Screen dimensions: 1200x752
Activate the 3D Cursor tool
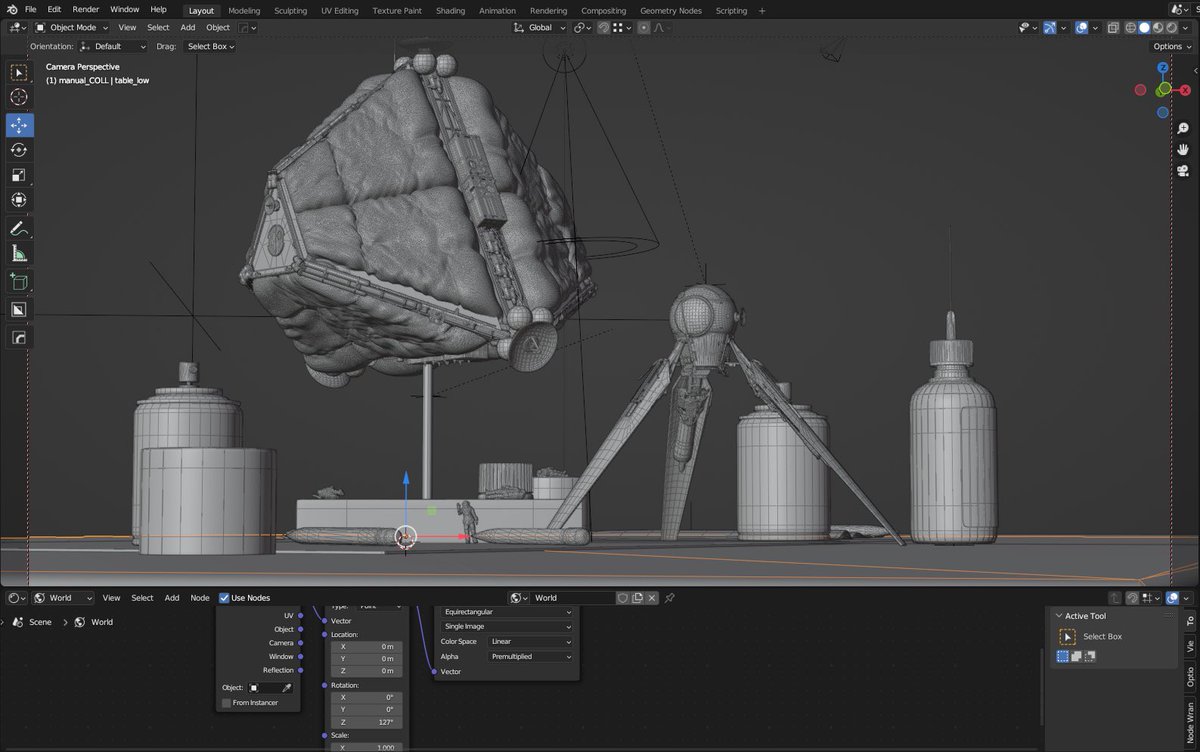pos(19,97)
